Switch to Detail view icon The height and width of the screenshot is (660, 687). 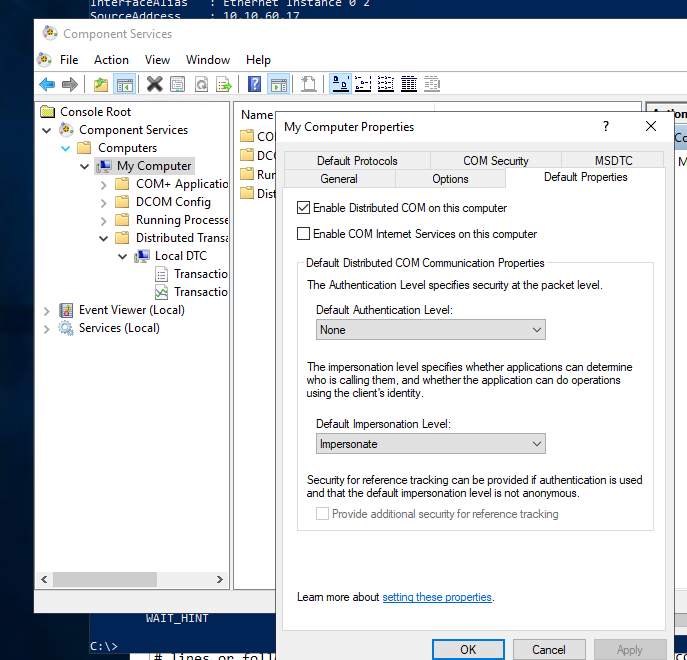point(409,84)
